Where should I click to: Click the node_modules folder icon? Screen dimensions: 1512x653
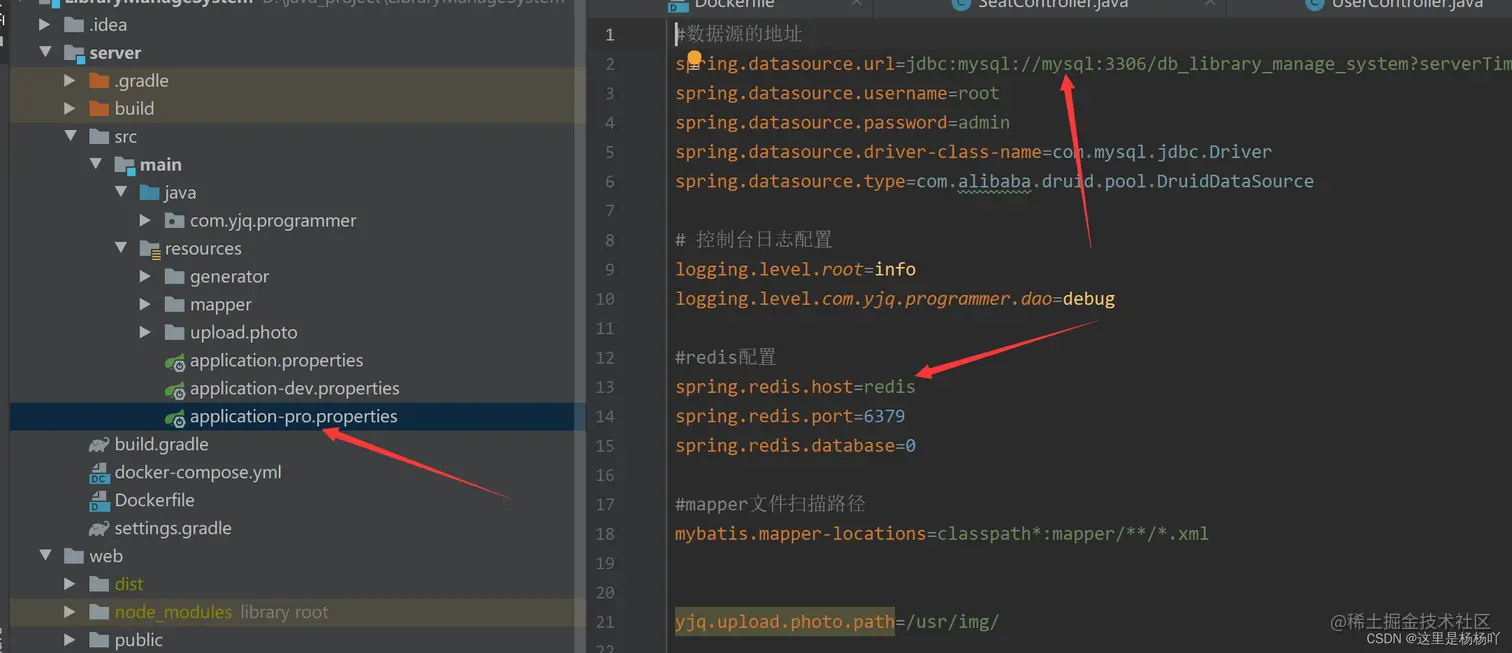tap(99, 612)
